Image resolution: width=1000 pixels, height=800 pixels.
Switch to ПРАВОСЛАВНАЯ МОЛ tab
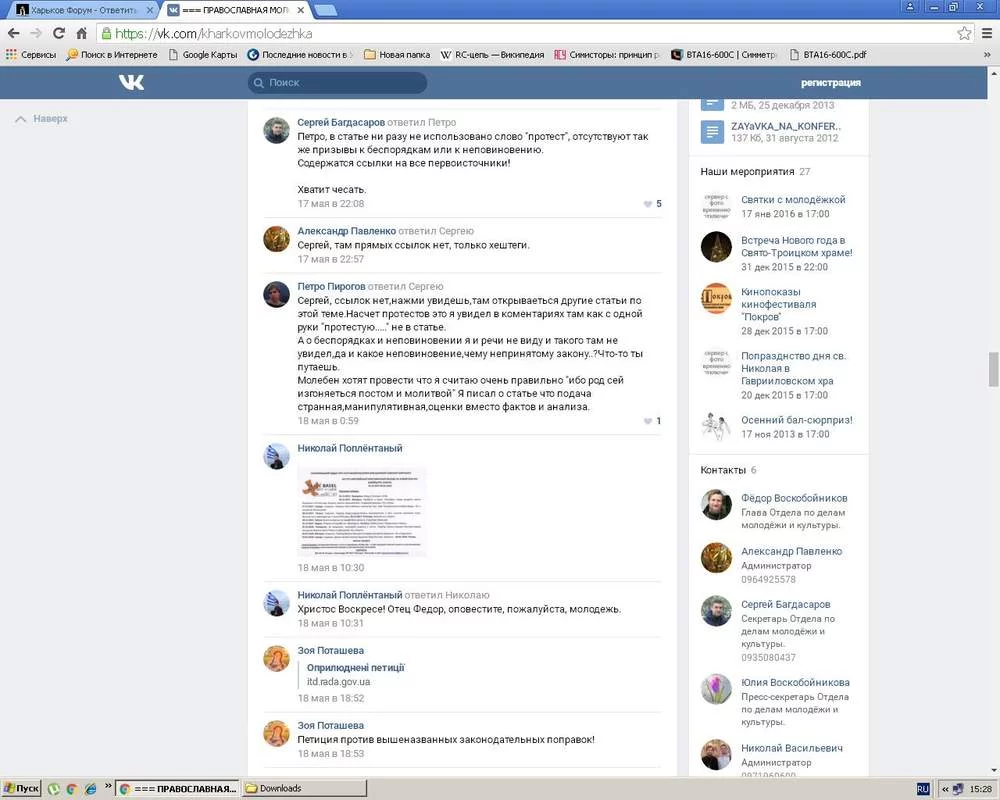point(234,10)
